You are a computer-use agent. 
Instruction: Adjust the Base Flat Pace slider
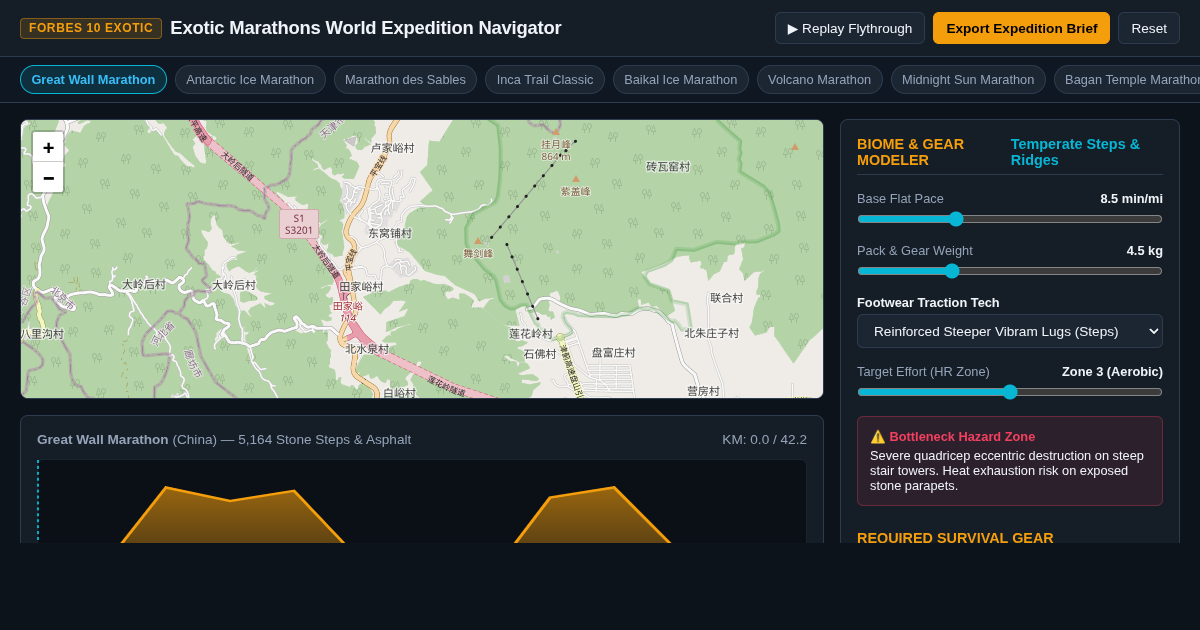[1010, 219]
